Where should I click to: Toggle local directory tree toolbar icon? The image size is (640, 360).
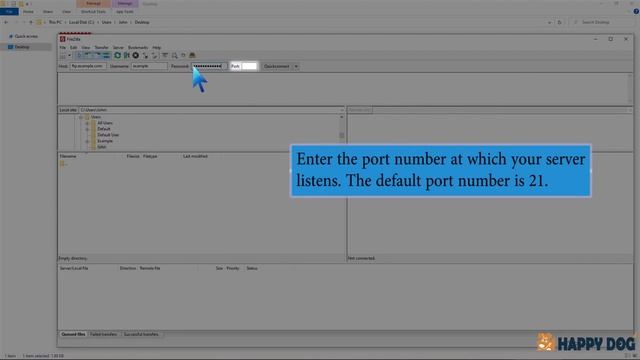click(x=88, y=56)
